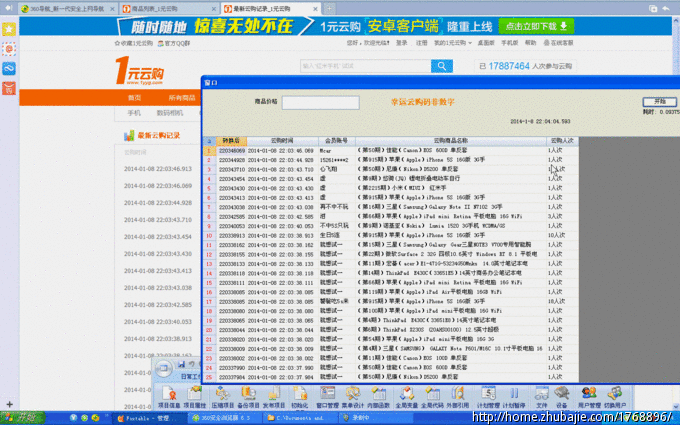
Task: Click the 帮助 link
Action: click(530, 43)
